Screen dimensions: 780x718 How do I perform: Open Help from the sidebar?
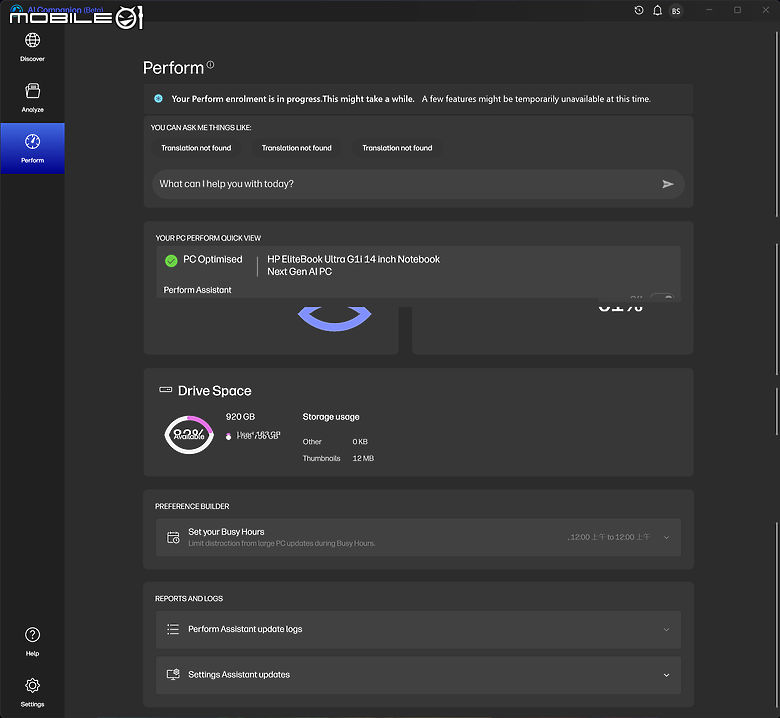pyautogui.click(x=32, y=642)
